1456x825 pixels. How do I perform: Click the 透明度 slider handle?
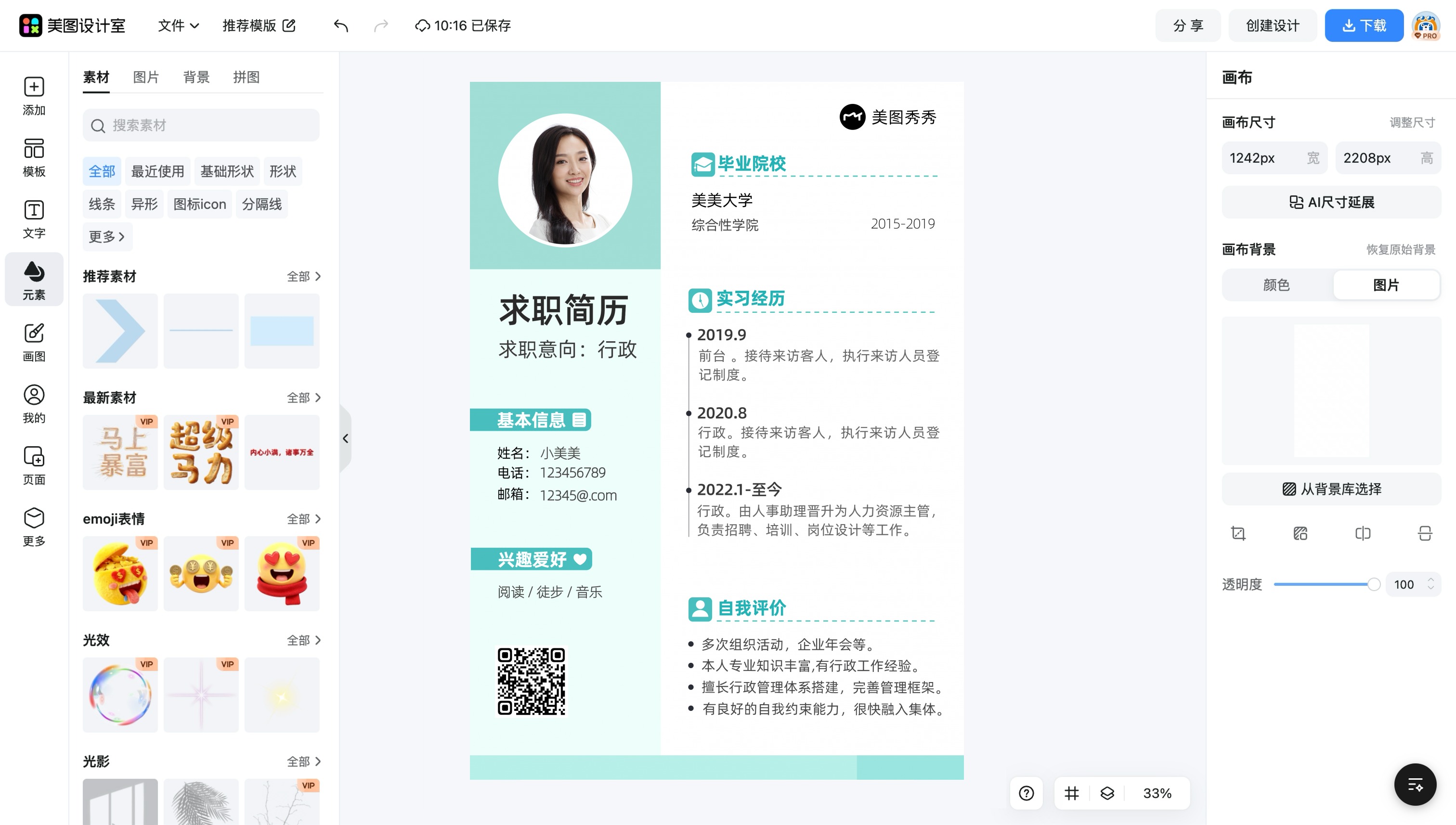(x=1373, y=584)
